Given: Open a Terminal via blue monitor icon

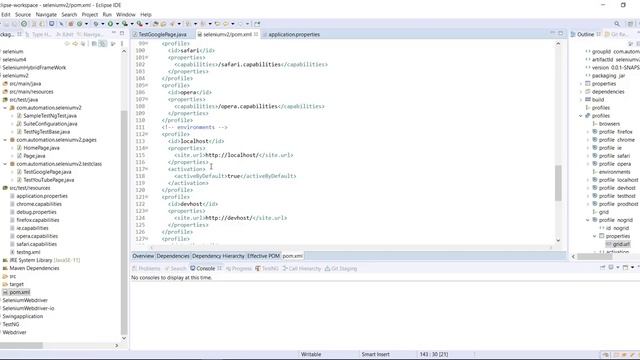Looking at the screenshot, I should pos(51,24).
